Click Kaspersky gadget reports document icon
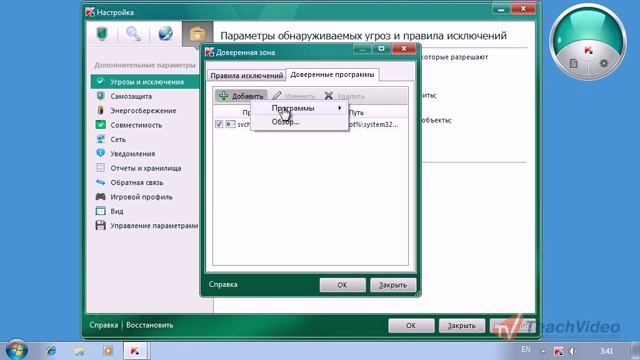The image size is (640, 360). pos(573,63)
